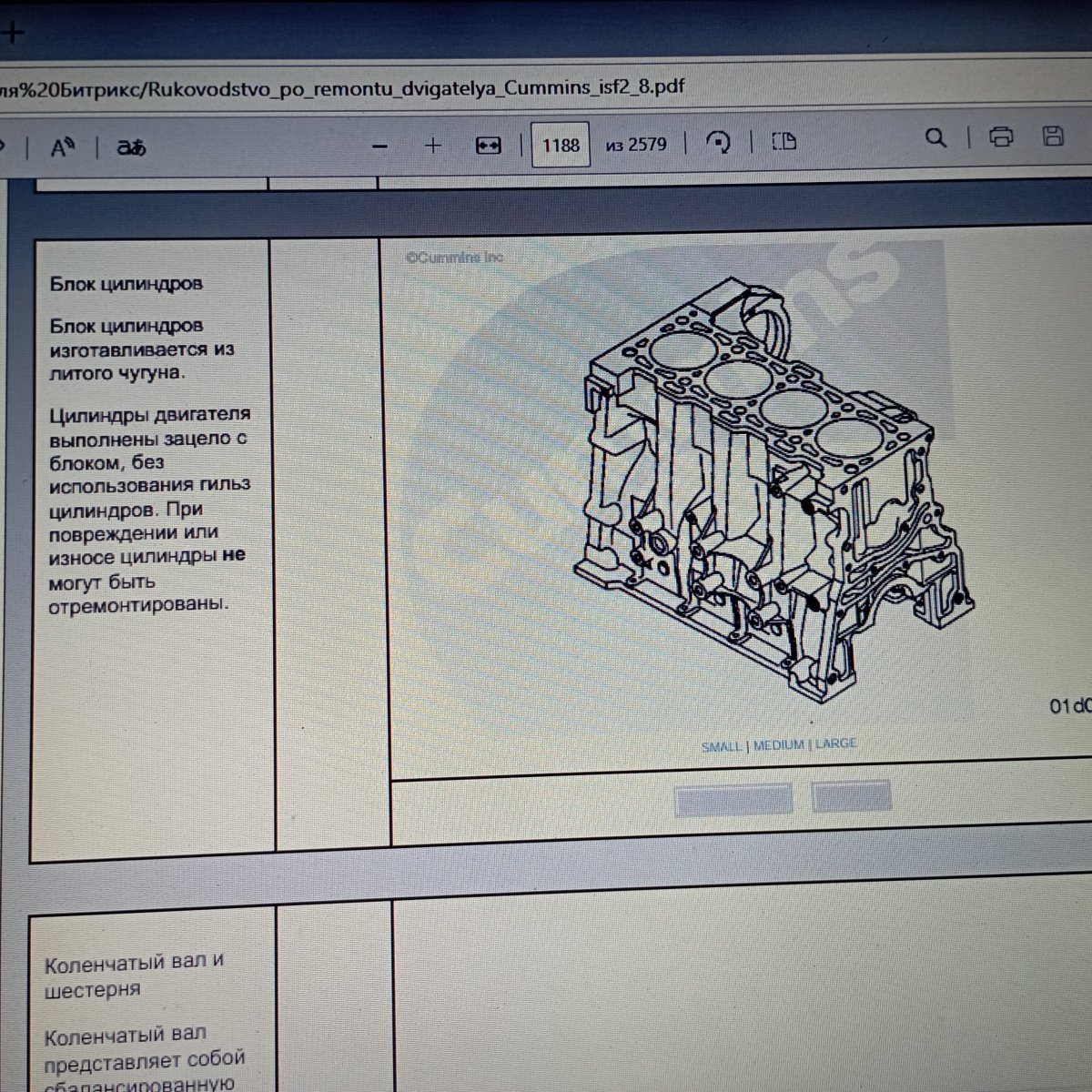Click the page number field showing 1188

point(561,145)
